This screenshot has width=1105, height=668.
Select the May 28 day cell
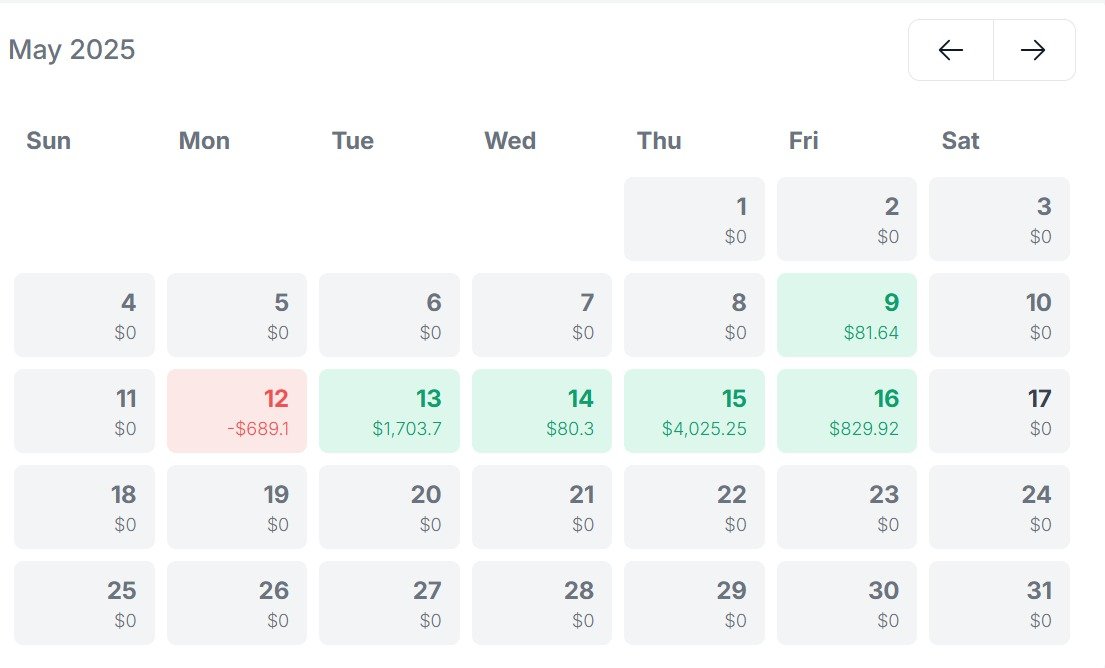coord(541,603)
